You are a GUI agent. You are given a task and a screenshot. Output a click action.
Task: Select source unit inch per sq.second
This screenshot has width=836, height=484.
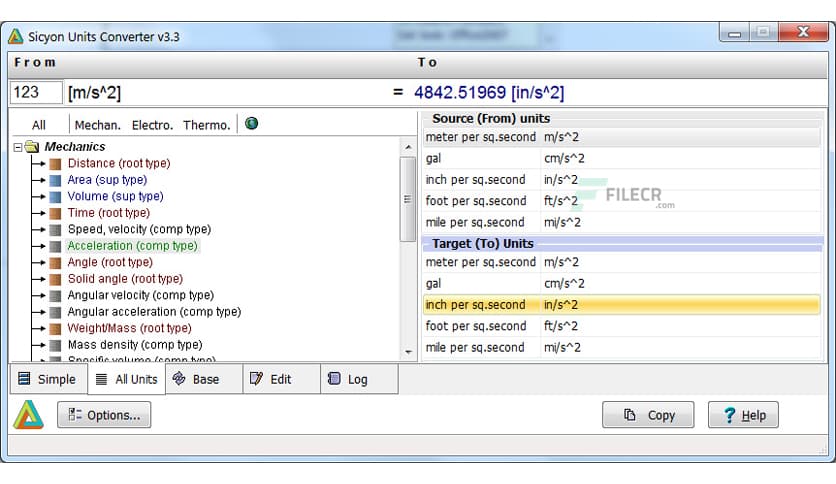pos(622,180)
